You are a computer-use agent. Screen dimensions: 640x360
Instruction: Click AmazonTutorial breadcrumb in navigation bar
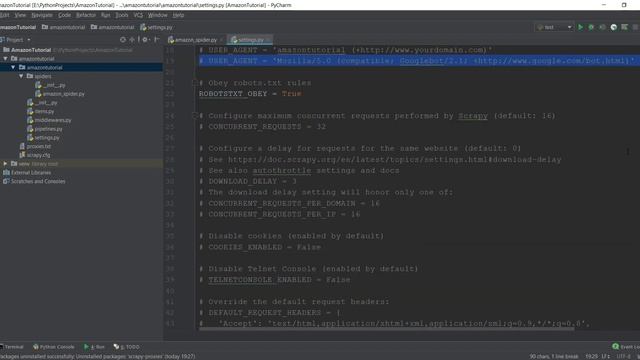click(x=18, y=27)
